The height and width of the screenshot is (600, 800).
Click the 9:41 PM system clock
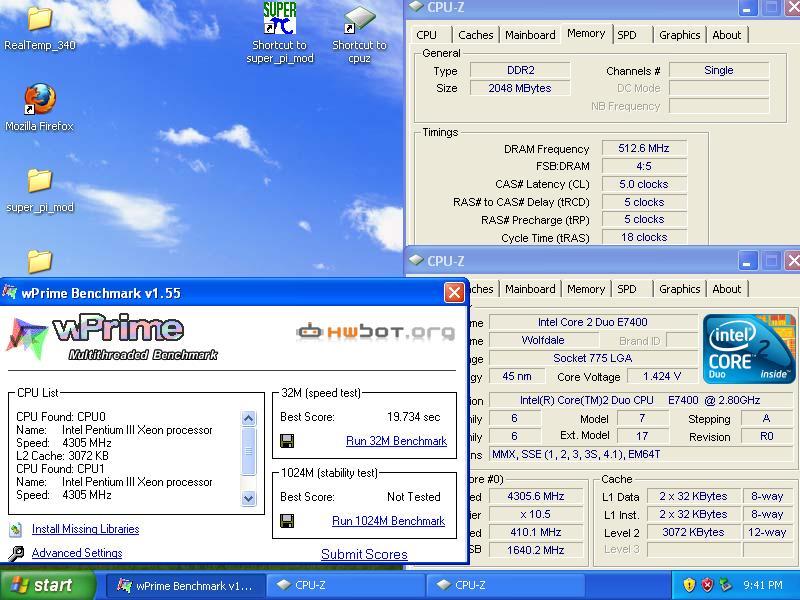(x=763, y=585)
